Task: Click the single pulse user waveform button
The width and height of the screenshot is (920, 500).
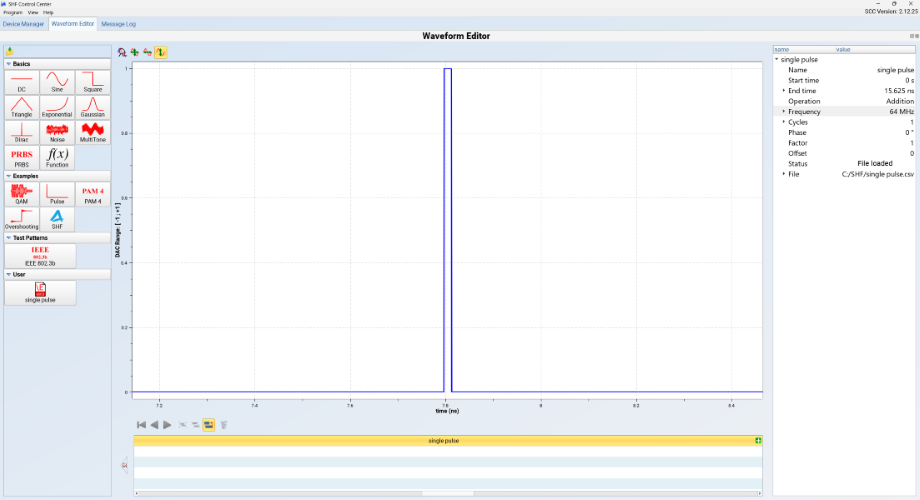Action: coord(40,291)
